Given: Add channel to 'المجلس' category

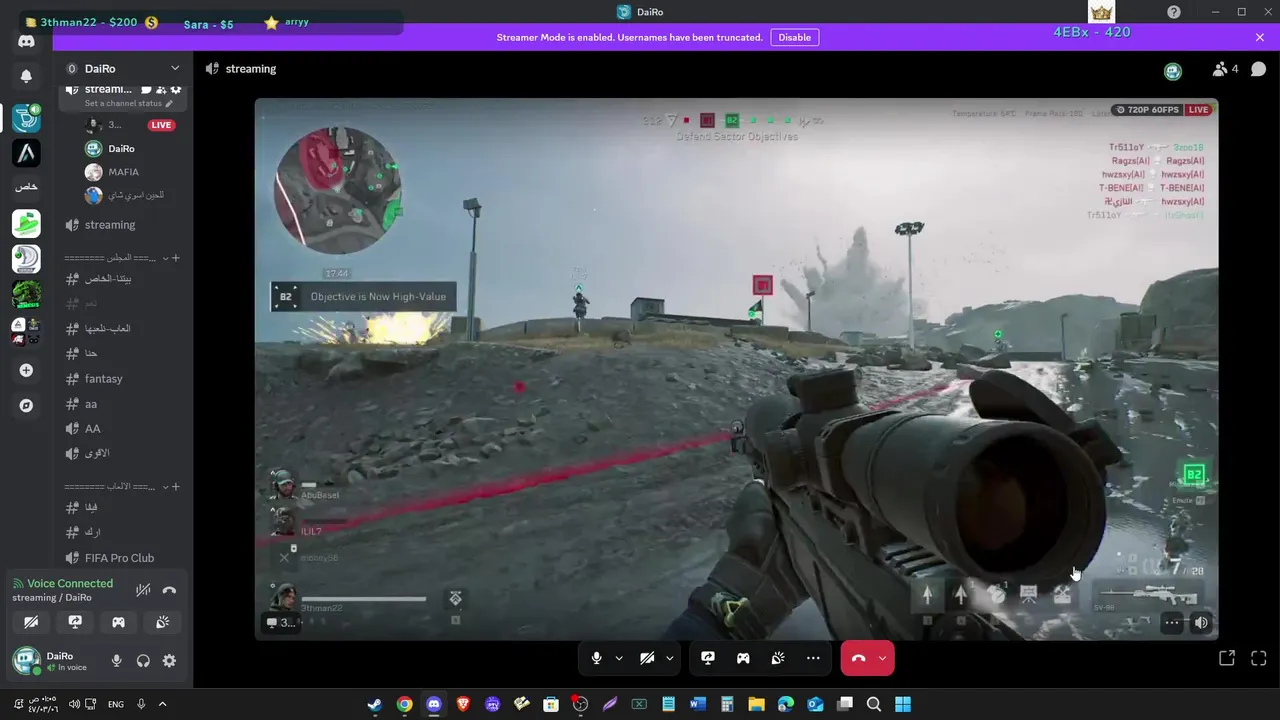Looking at the screenshot, I should (176, 258).
